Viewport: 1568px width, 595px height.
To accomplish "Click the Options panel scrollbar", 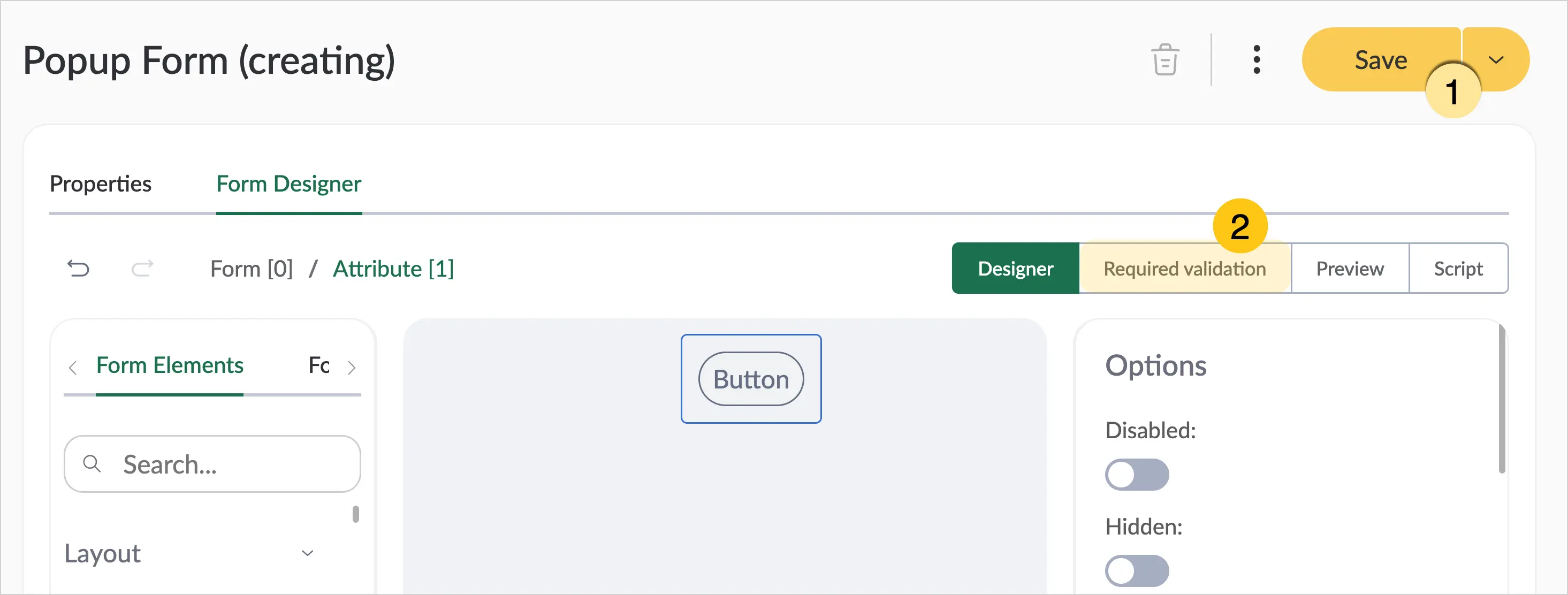I will [1501, 399].
